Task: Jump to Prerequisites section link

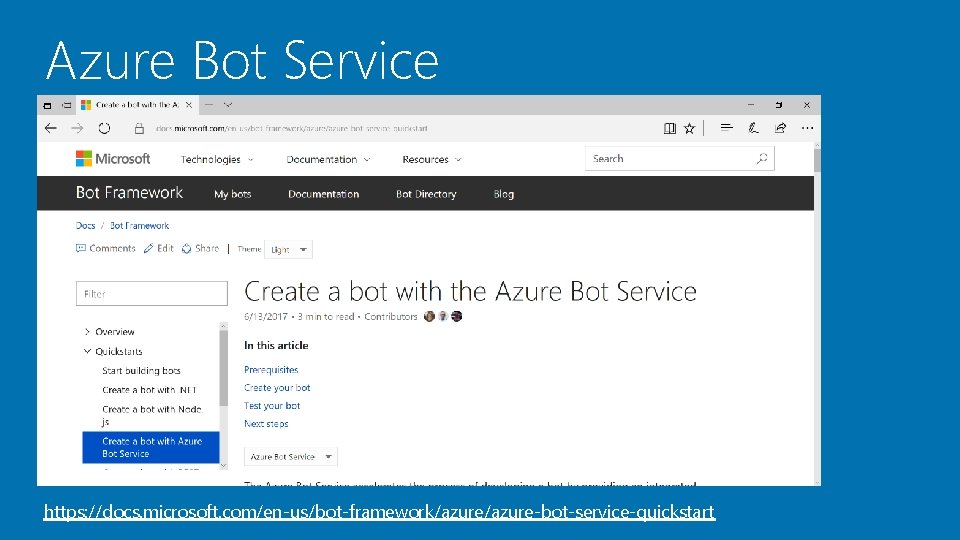Action: point(271,370)
